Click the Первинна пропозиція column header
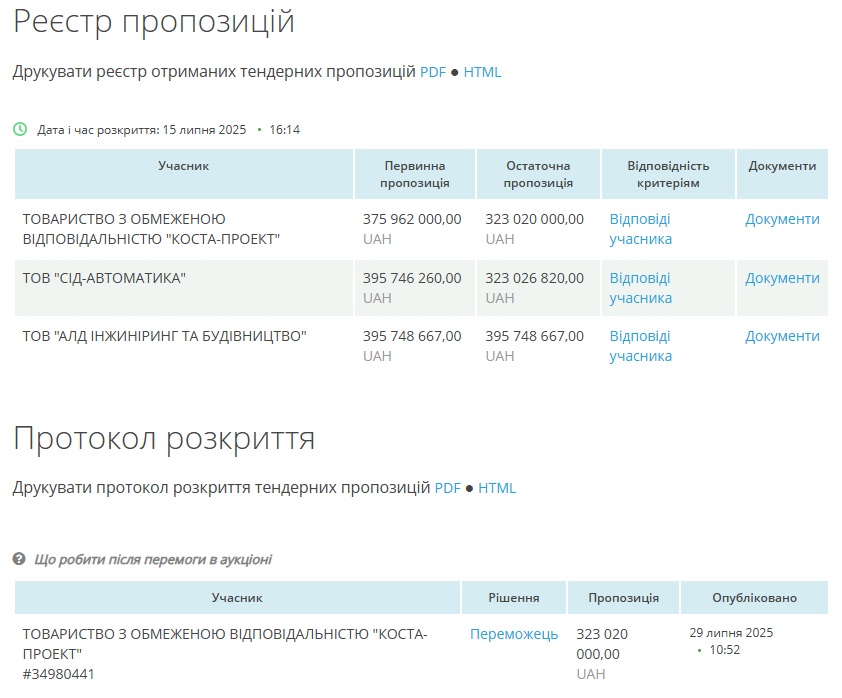Image resolution: width=842 pixels, height=698 pixels. pyautogui.click(x=415, y=174)
